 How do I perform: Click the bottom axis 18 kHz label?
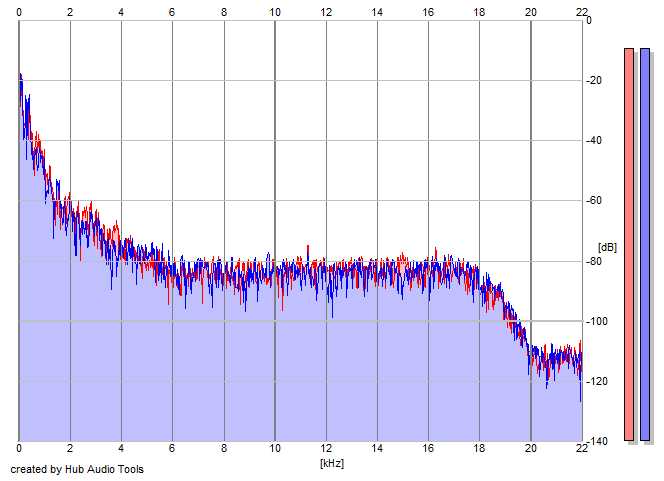click(479, 448)
